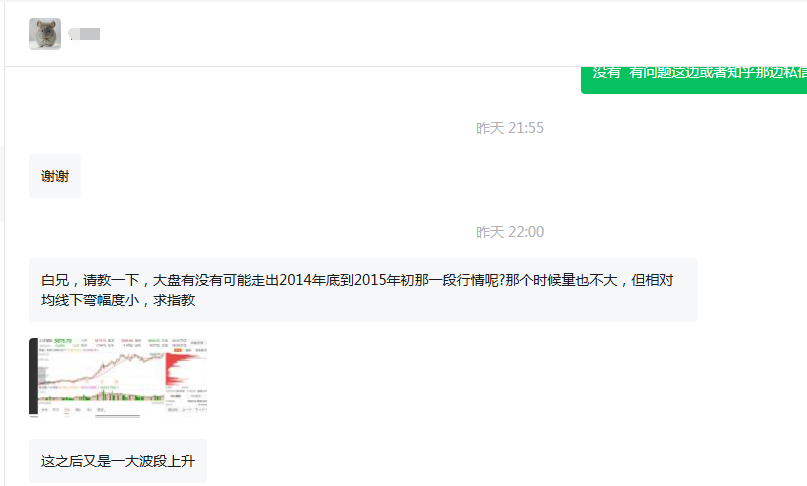The image size is (807, 486).
Task: Click the empty header area right of the contact name
Action: click(x=453, y=34)
